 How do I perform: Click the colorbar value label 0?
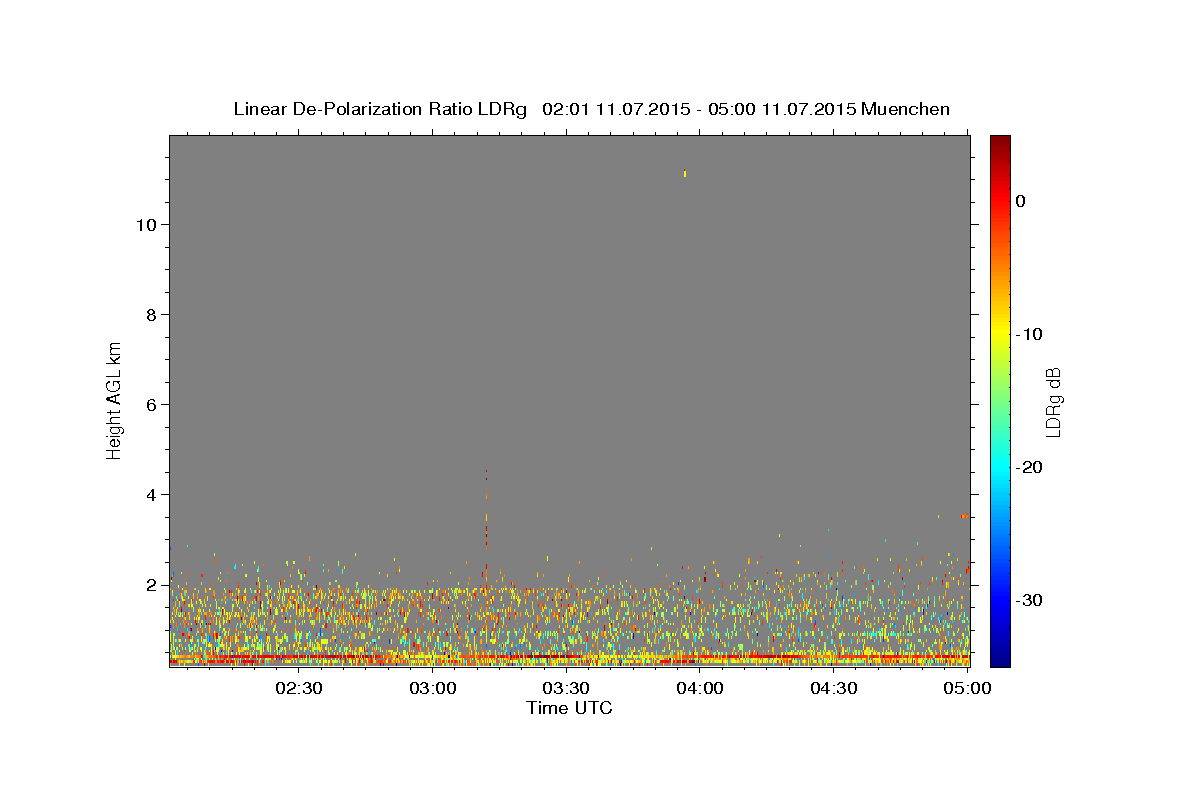point(1020,201)
